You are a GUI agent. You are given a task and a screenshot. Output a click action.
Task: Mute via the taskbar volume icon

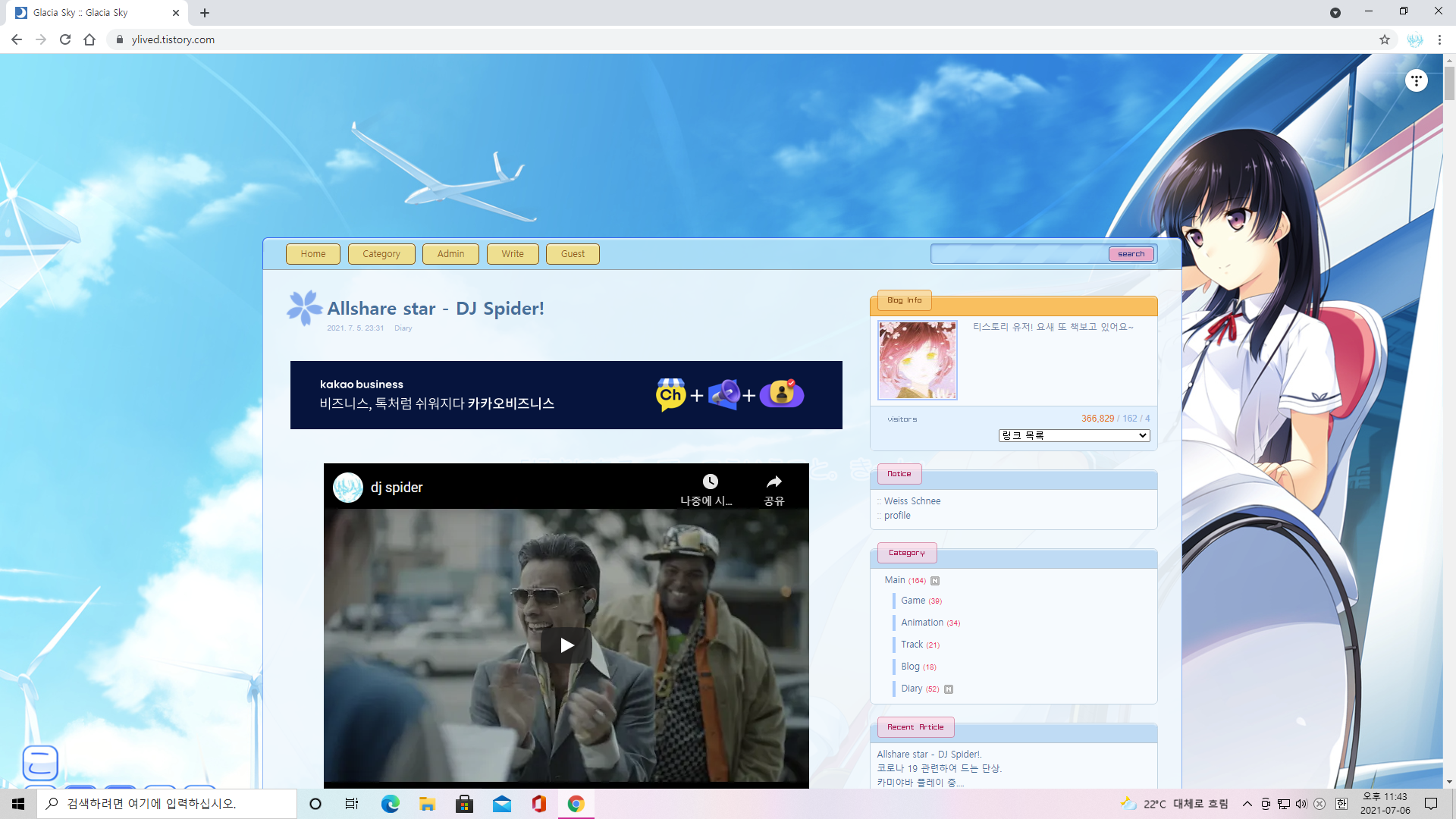(x=1301, y=804)
